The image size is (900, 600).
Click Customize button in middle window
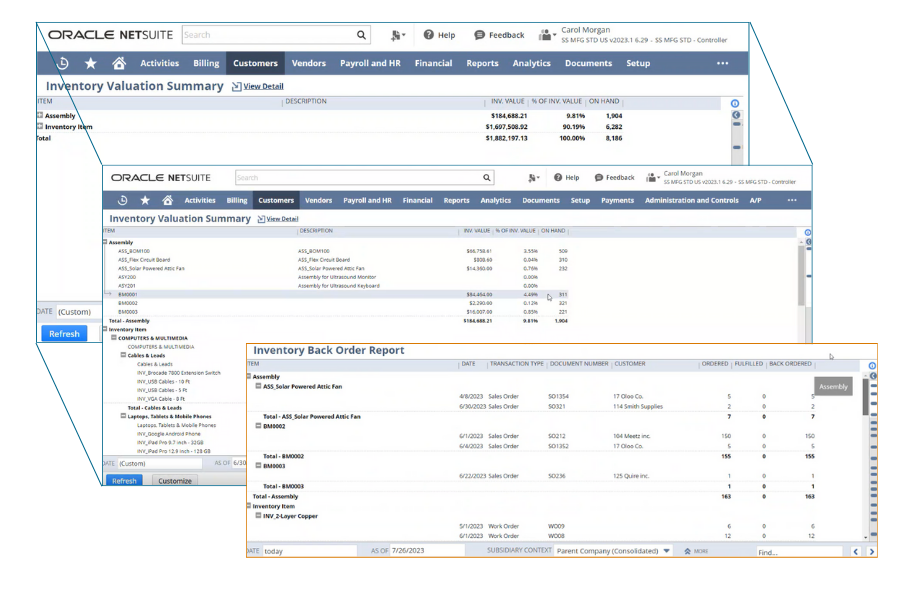pyautogui.click(x=175, y=481)
